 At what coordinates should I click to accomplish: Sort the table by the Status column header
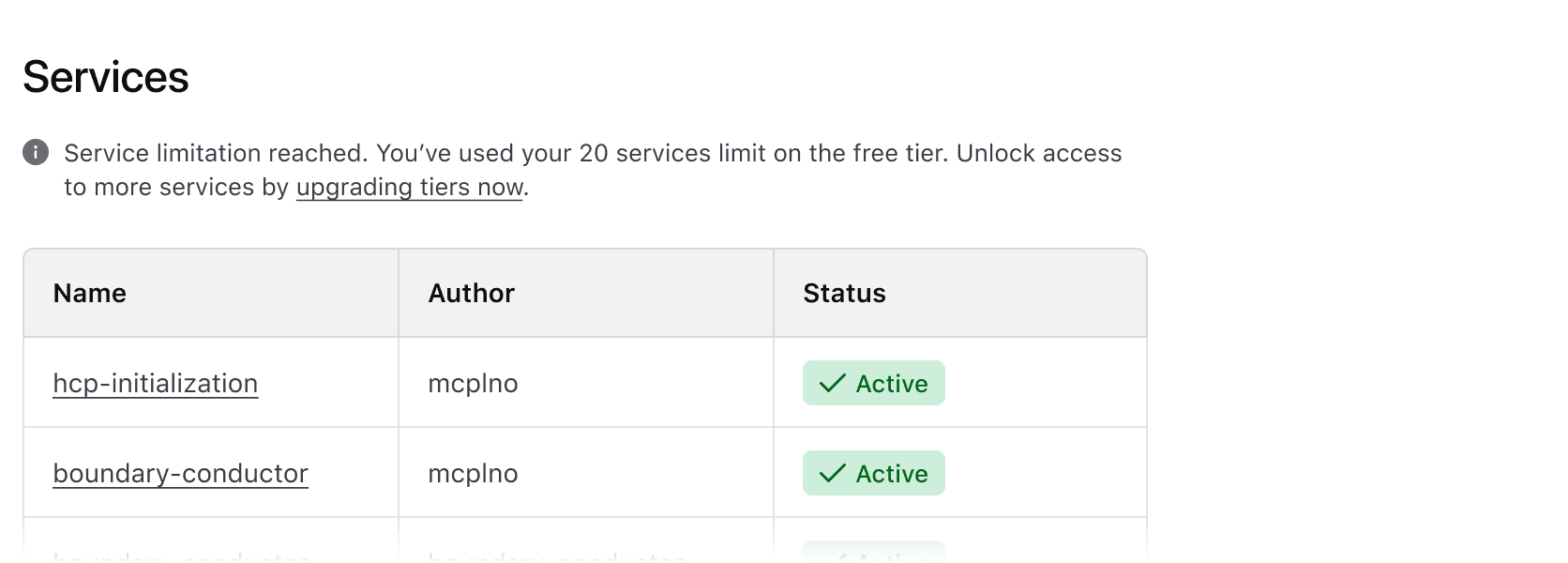pyautogui.click(x=843, y=293)
